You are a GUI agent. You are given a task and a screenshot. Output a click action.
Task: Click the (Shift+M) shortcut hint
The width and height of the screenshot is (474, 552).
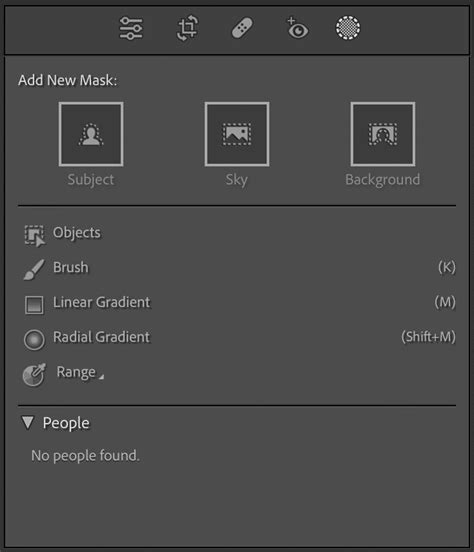[429, 337]
